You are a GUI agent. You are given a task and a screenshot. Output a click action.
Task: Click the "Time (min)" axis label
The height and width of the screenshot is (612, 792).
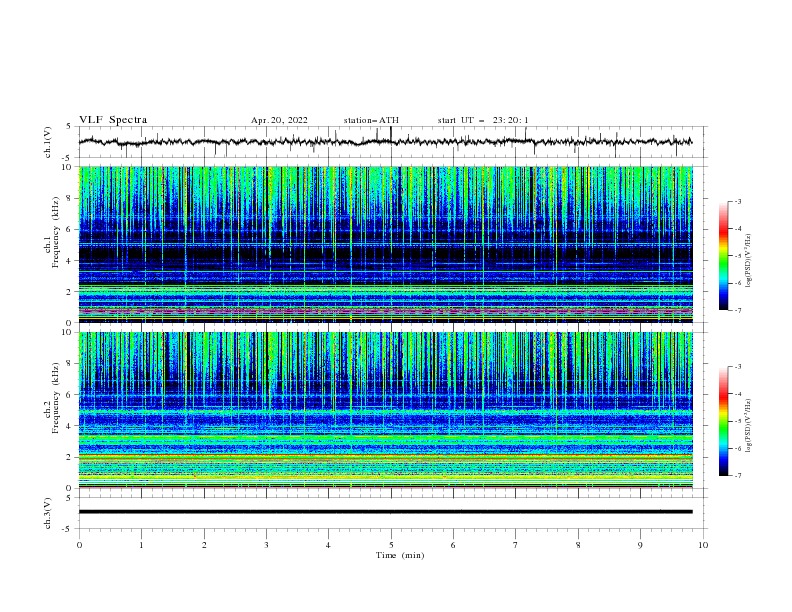400,555
